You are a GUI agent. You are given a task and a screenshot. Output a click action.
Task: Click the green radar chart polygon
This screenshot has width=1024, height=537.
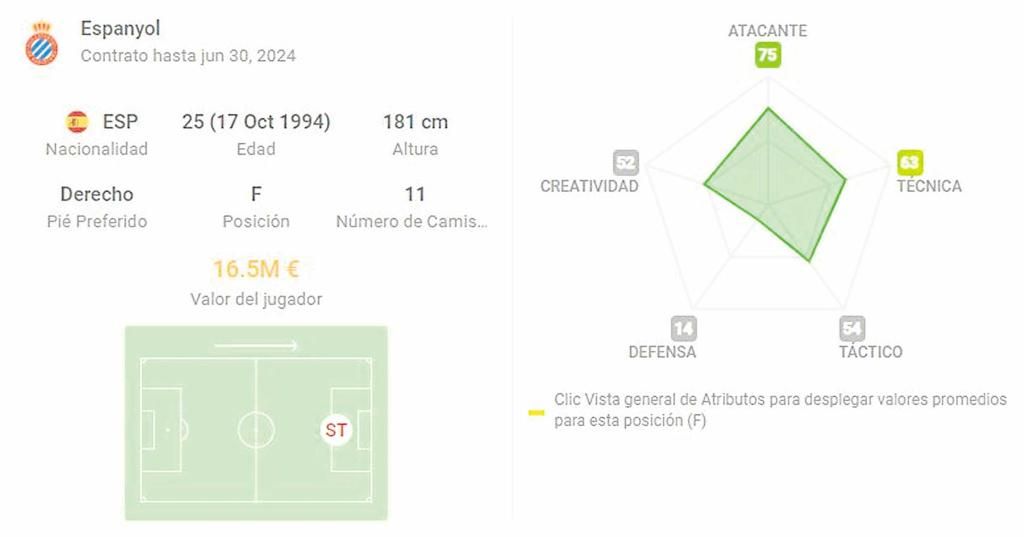(780, 185)
